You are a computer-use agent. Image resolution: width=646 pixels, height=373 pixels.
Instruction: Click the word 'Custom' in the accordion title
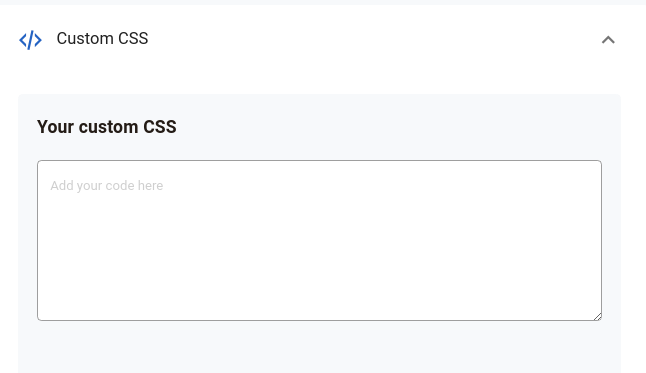coord(85,38)
